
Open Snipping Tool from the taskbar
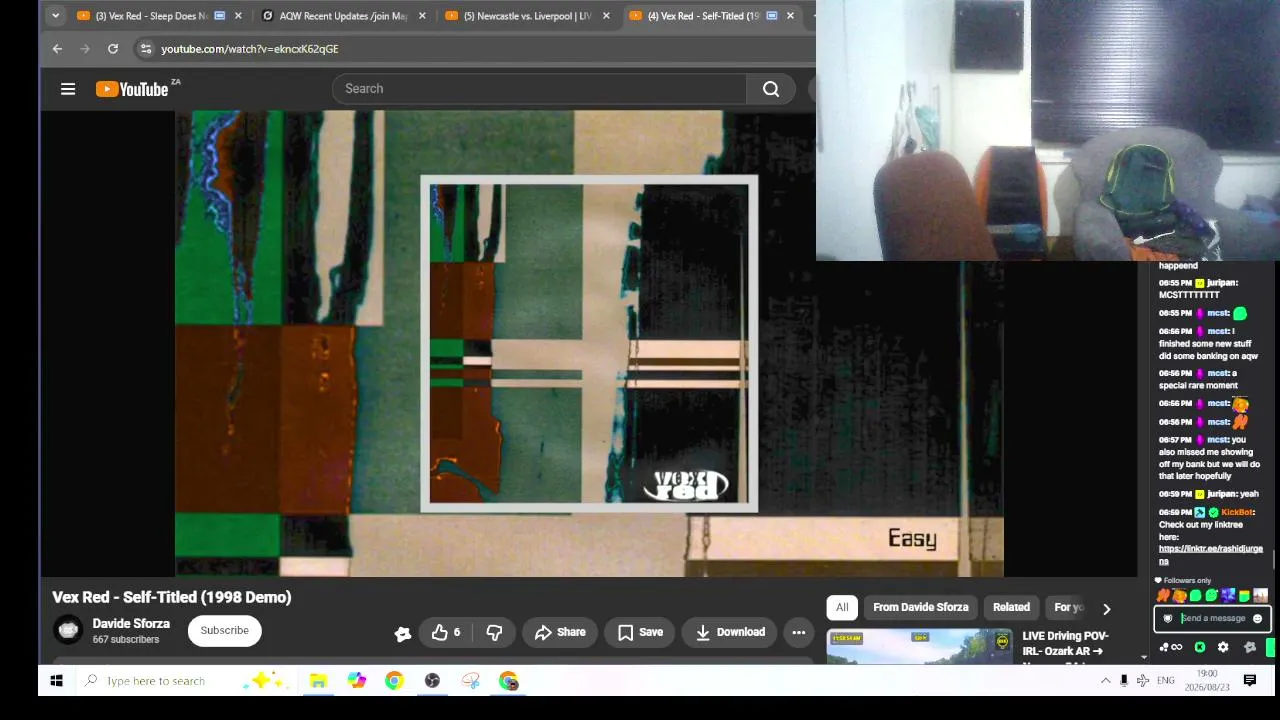pos(471,681)
